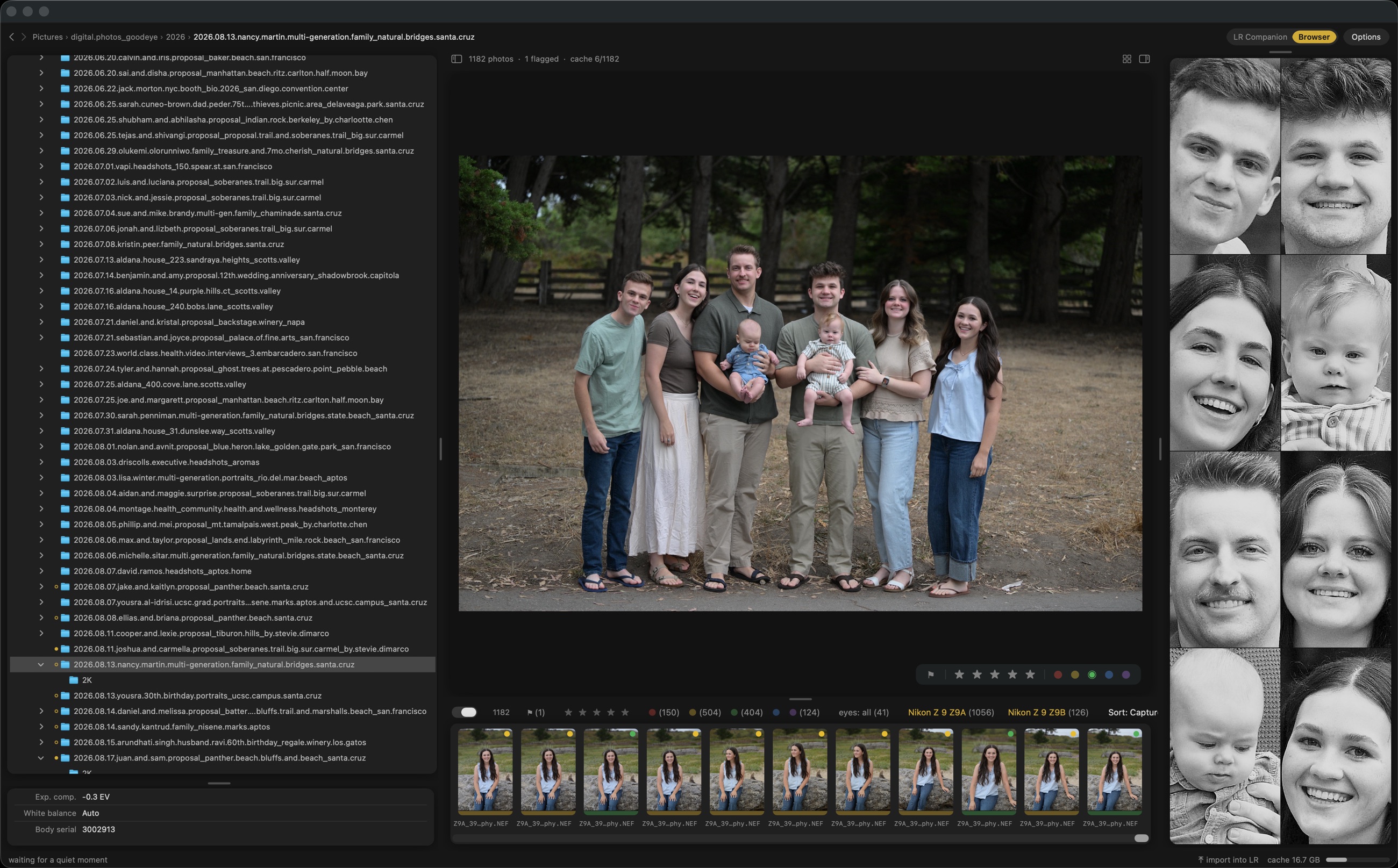The image size is (1398, 868).
Task: Filter by Nikon Z 9 Z9B camera
Action: [x=1047, y=713]
